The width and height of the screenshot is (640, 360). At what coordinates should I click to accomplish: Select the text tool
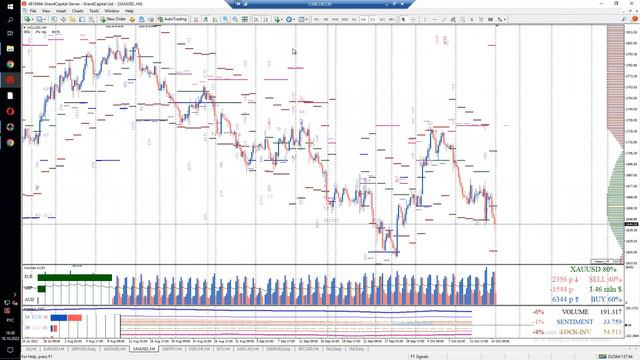472,19
